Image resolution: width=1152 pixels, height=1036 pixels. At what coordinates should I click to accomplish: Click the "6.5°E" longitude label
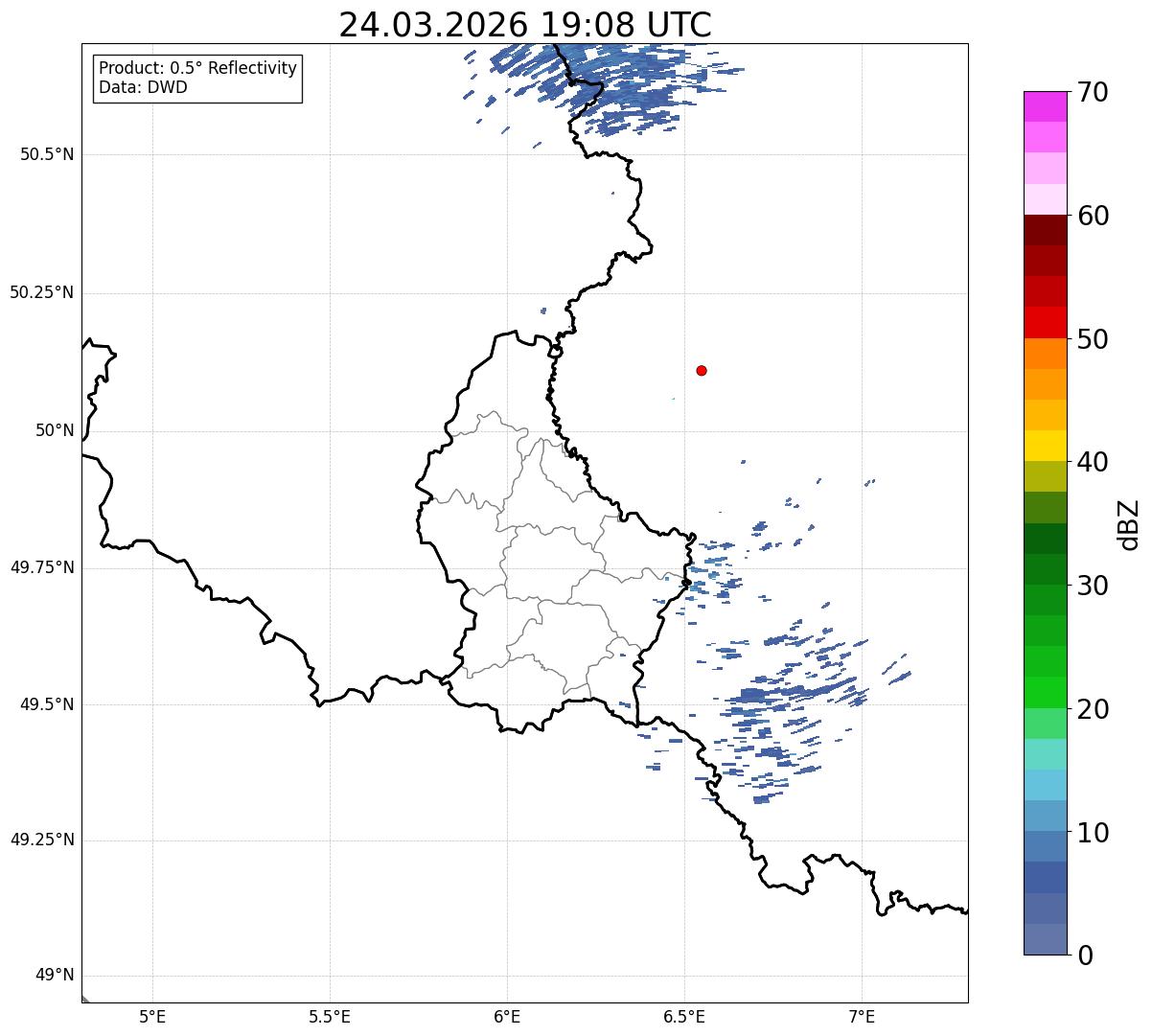pos(685,1017)
